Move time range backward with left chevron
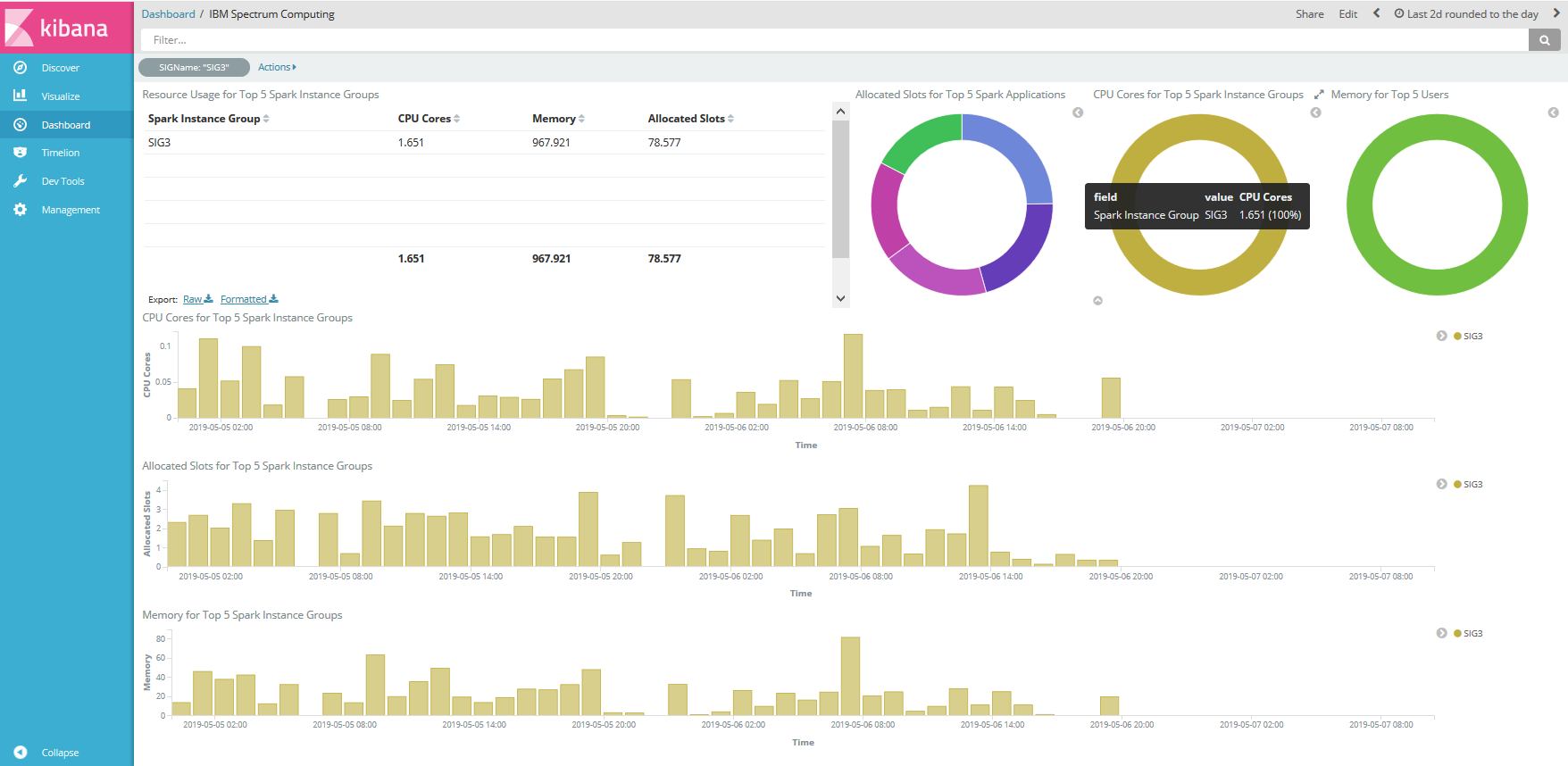 tap(1376, 13)
